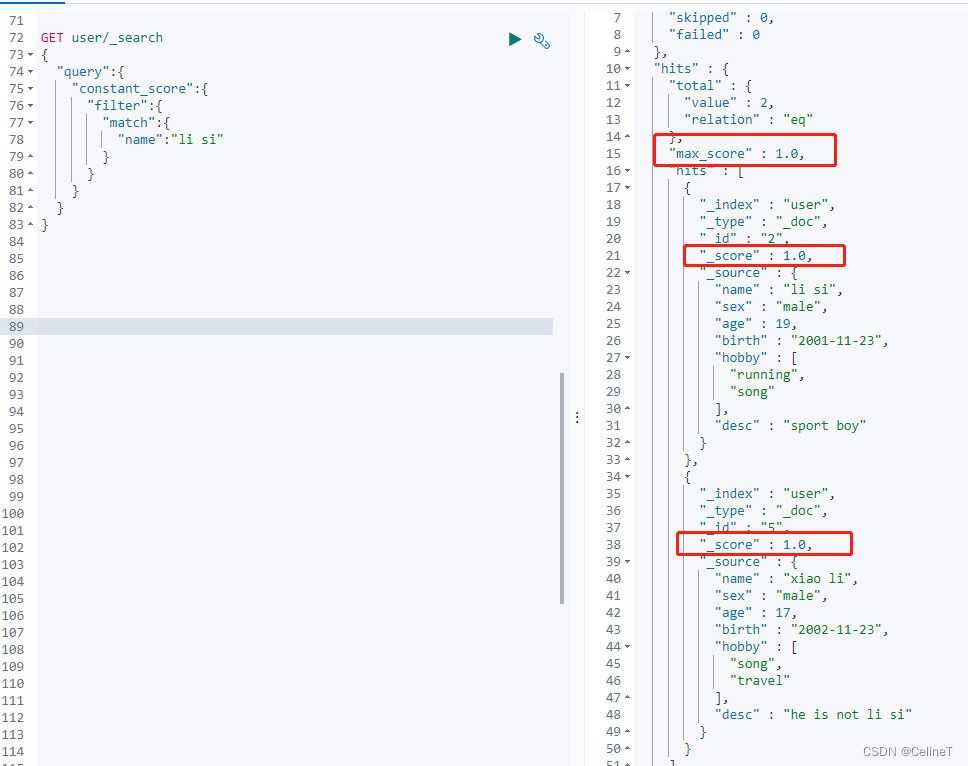Collapse the first _source object on line 22

629,272
